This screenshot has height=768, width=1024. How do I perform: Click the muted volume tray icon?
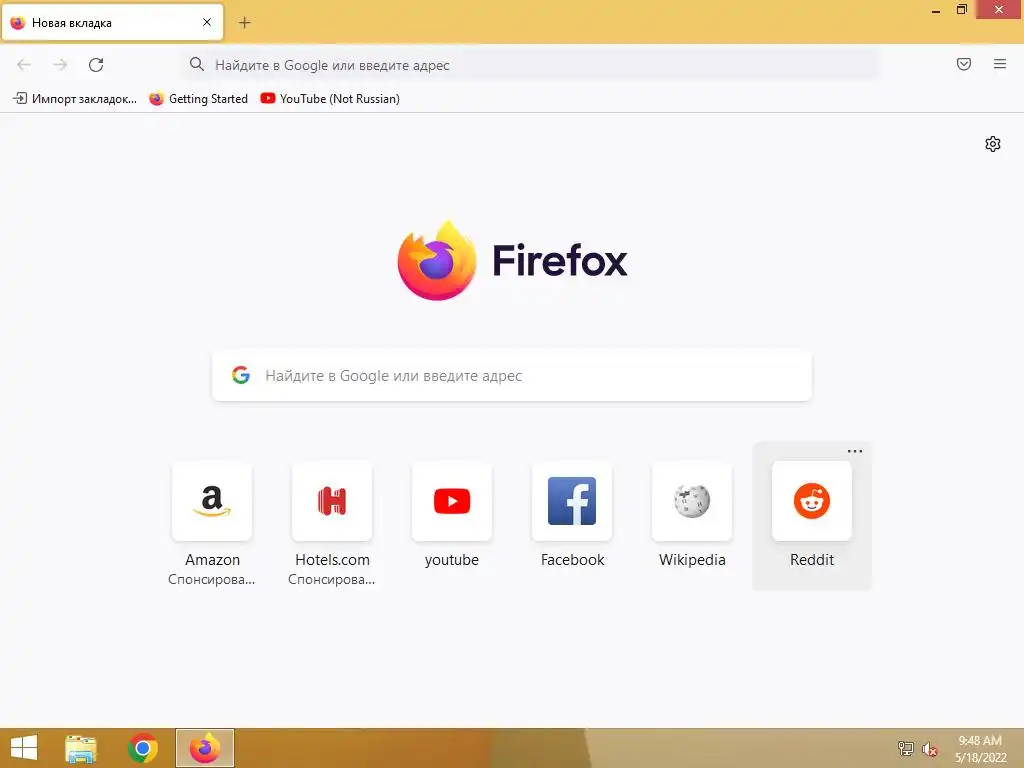pos(929,749)
